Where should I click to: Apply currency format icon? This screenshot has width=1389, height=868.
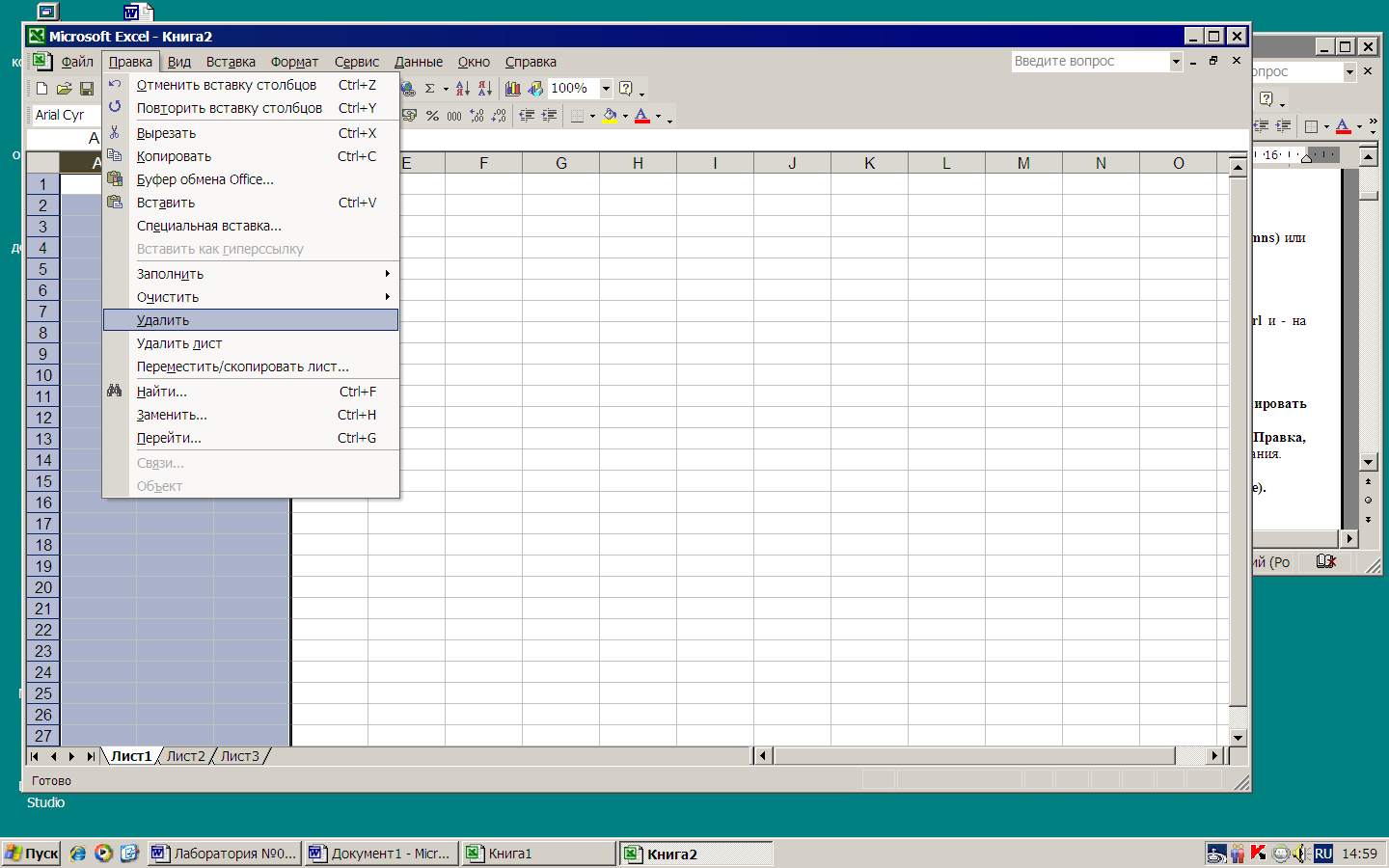[x=409, y=116]
